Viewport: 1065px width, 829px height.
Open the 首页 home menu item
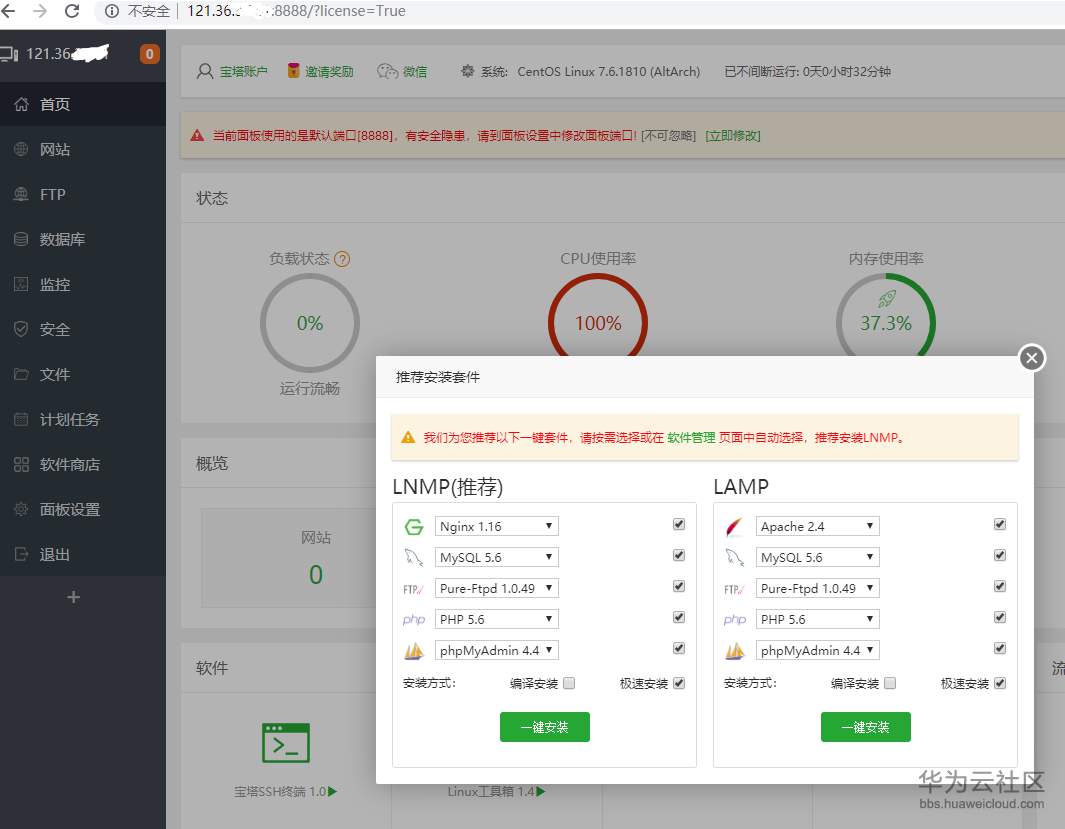[x=83, y=104]
